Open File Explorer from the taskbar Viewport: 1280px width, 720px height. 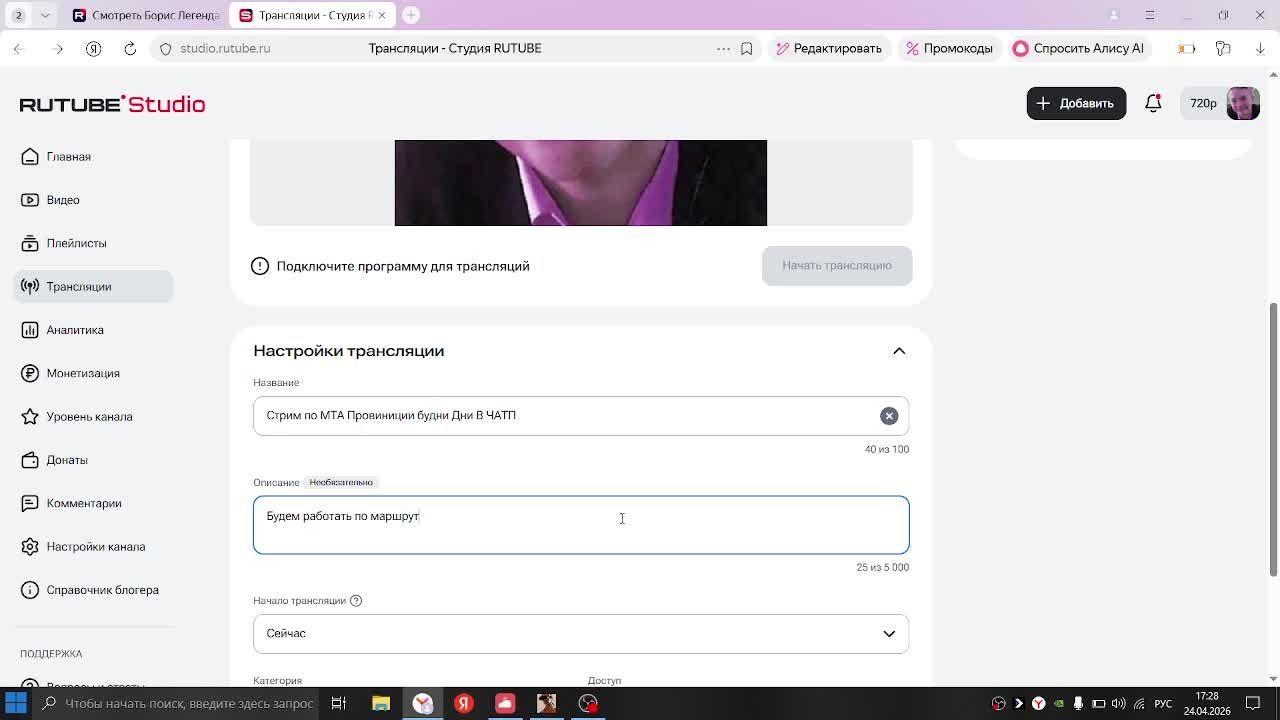pos(381,704)
